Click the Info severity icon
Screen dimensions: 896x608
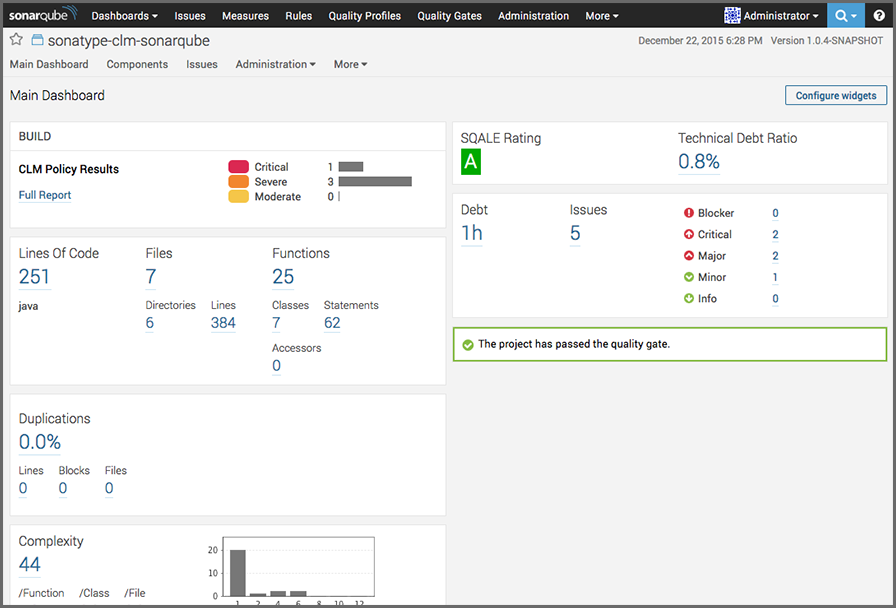click(x=689, y=298)
